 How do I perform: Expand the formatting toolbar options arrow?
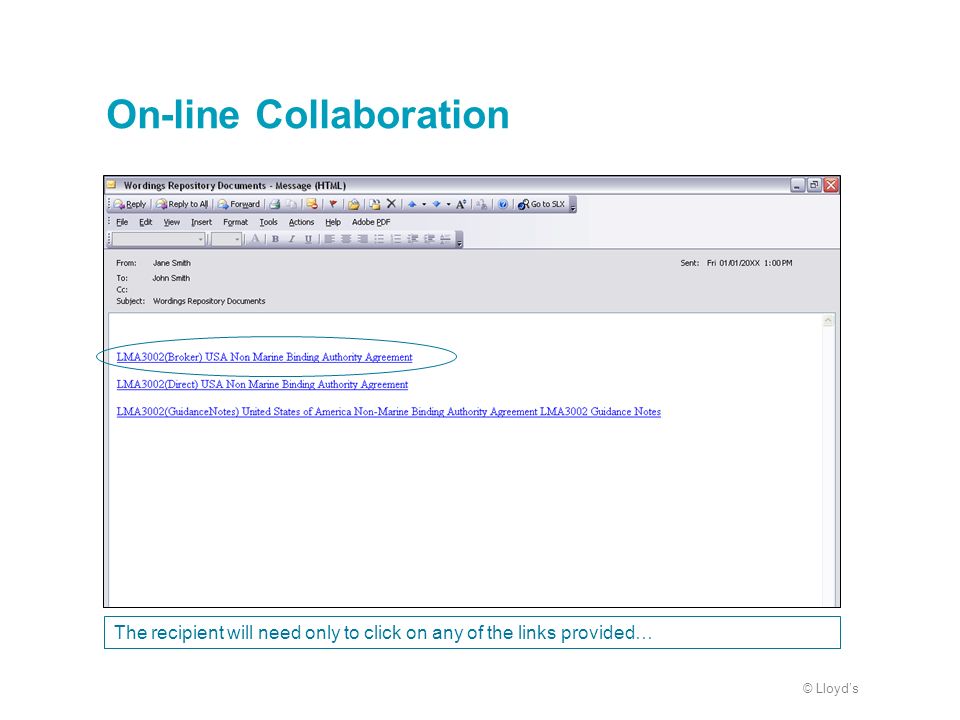click(459, 241)
